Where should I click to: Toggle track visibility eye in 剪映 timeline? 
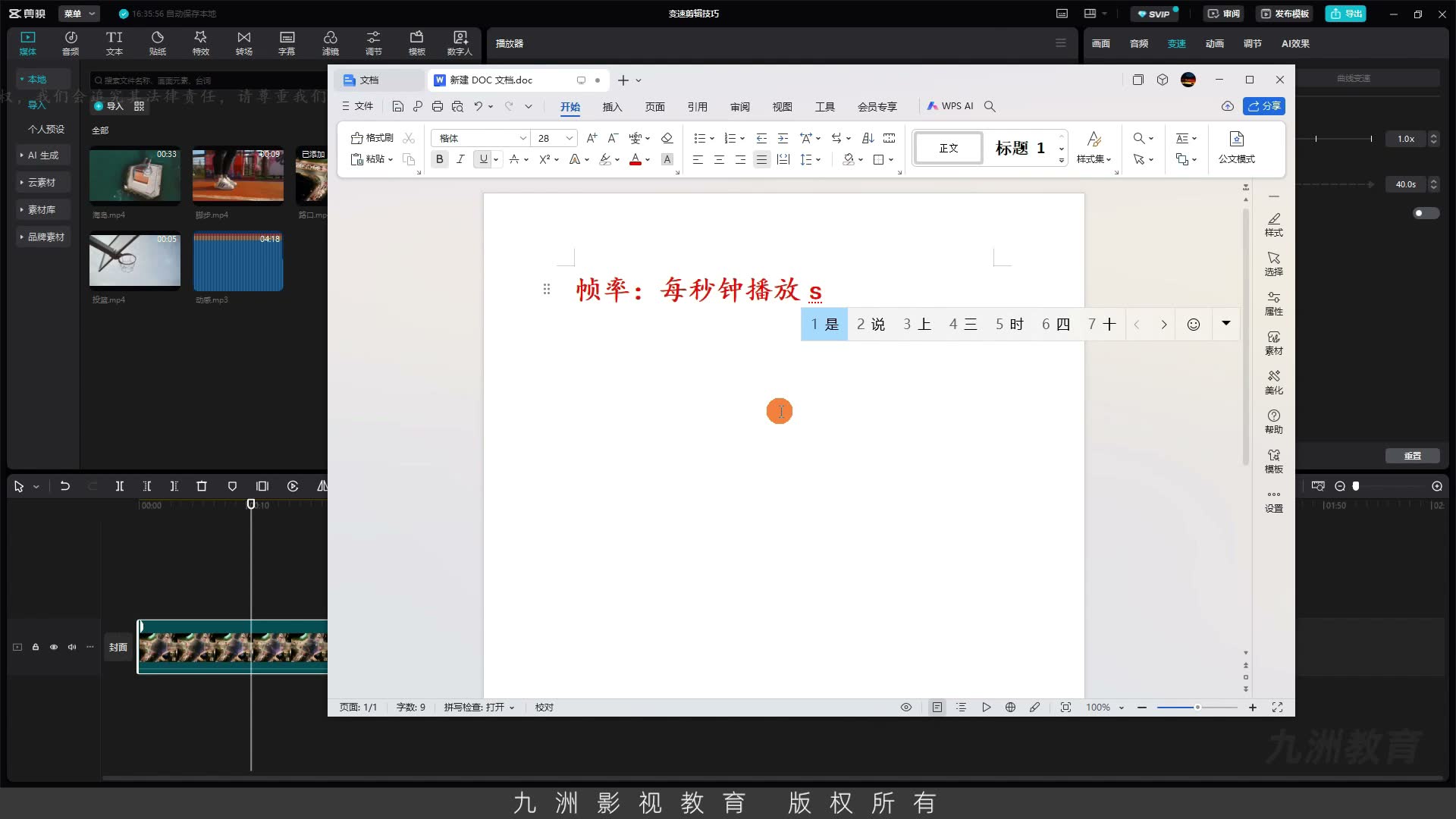pos(54,647)
